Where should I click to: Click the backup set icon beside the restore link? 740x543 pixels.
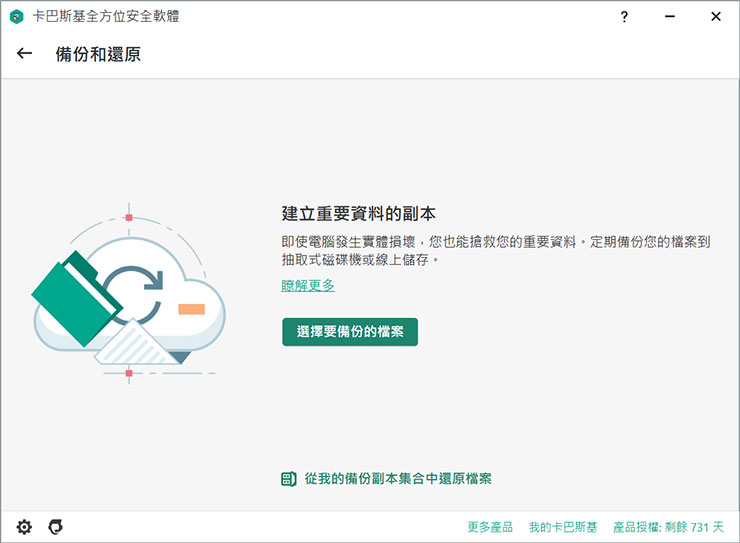point(288,479)
